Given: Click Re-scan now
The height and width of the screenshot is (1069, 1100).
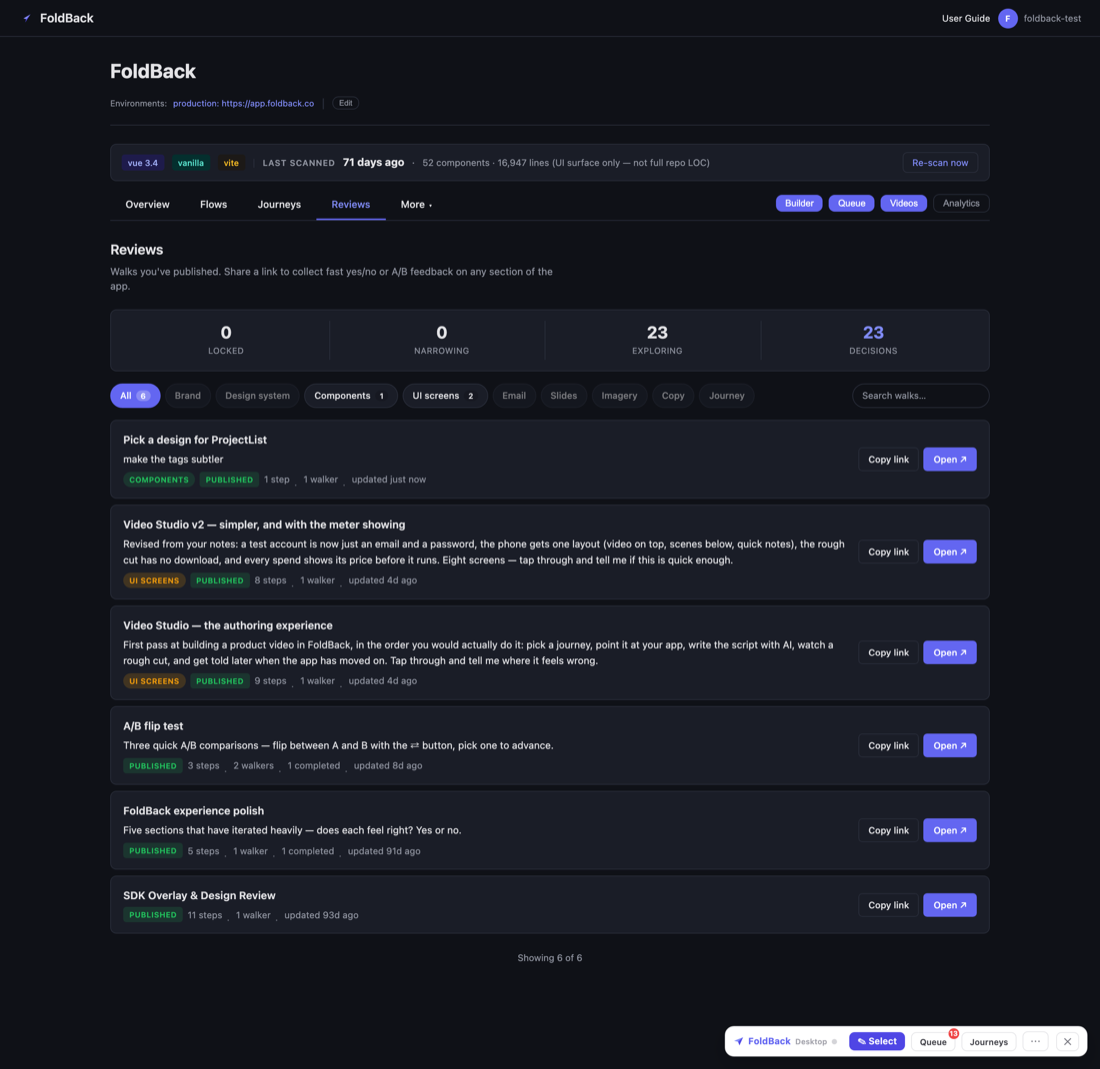Looking at the screenshot, I should pos(939,163).
